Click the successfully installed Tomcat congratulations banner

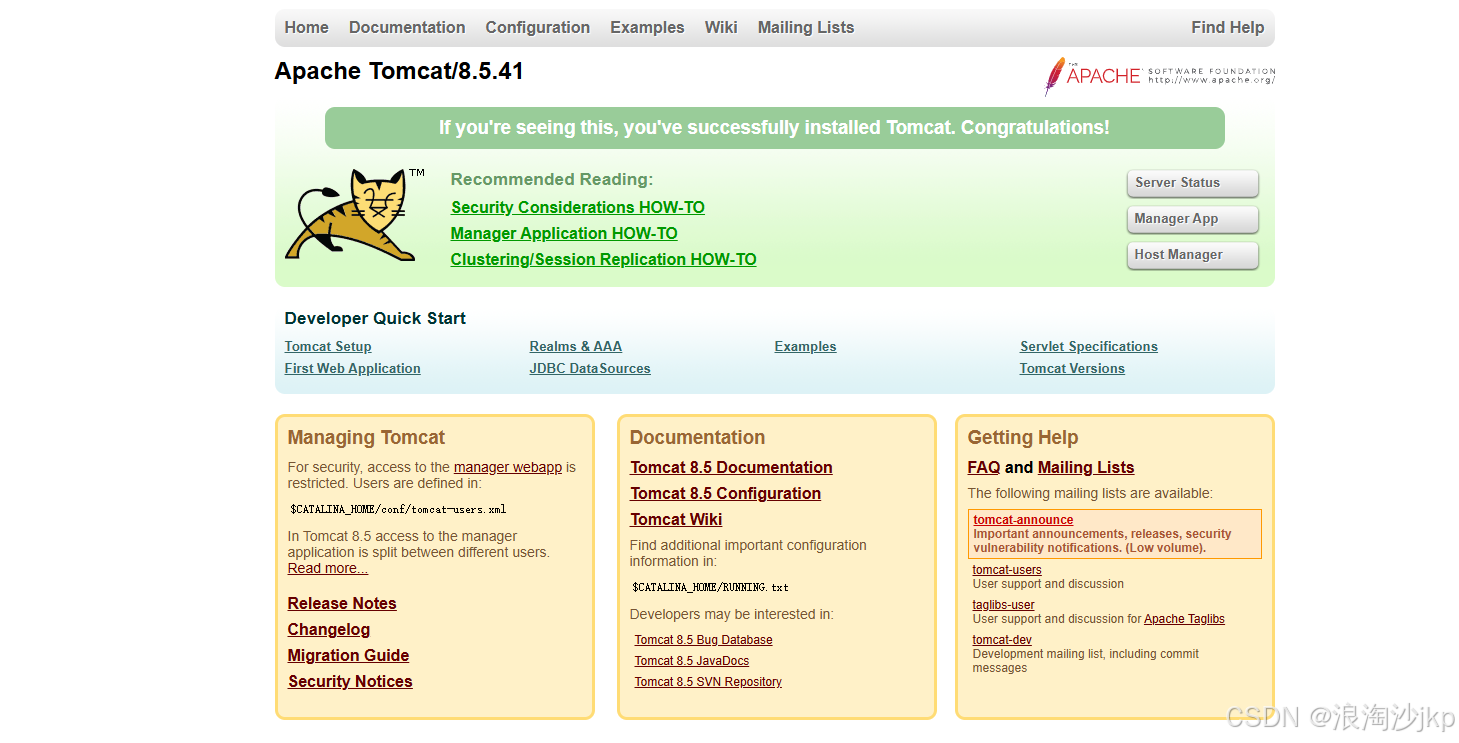(774, 128)
